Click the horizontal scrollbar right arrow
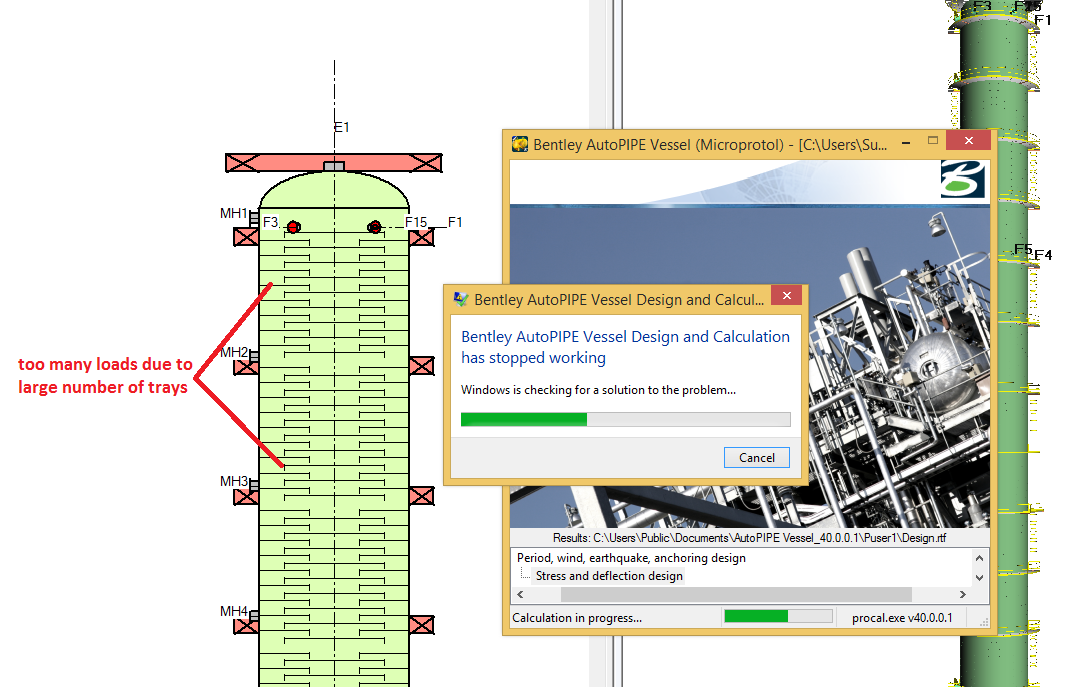The width and height of the screenshot is (1075, 687). [x=963, y=594]
